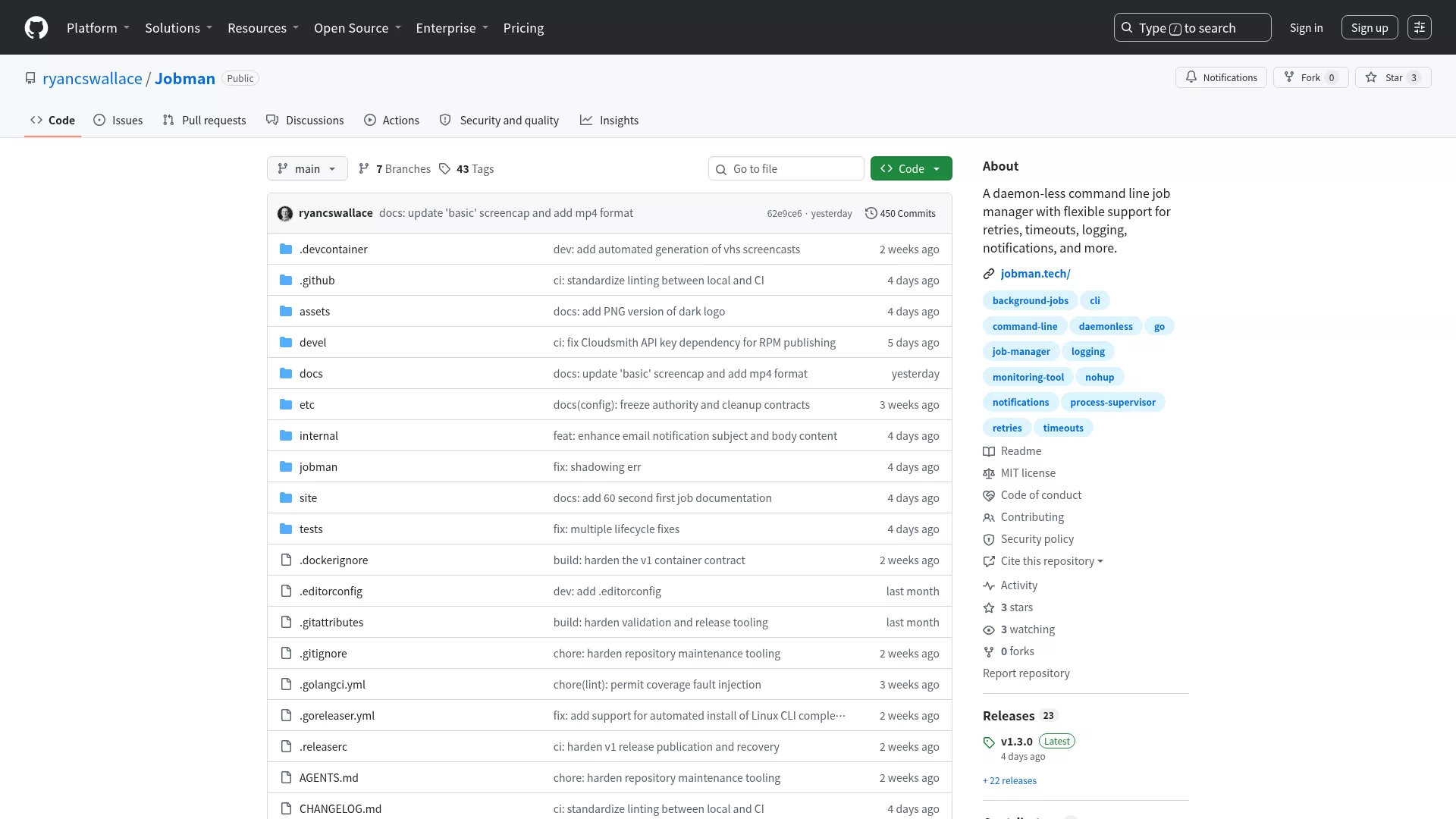Switch to the Insights tab
The width and height of the screenshot is (1456, 819).
point(610,121)
